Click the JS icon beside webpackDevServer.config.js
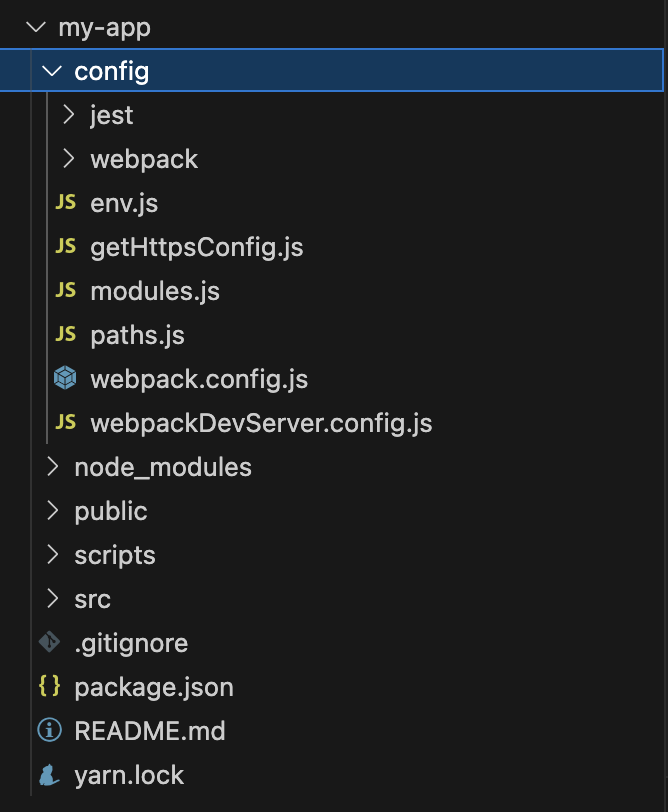This screenshot has width=668, height=812. pyautogui.click(x=65, y=423)
